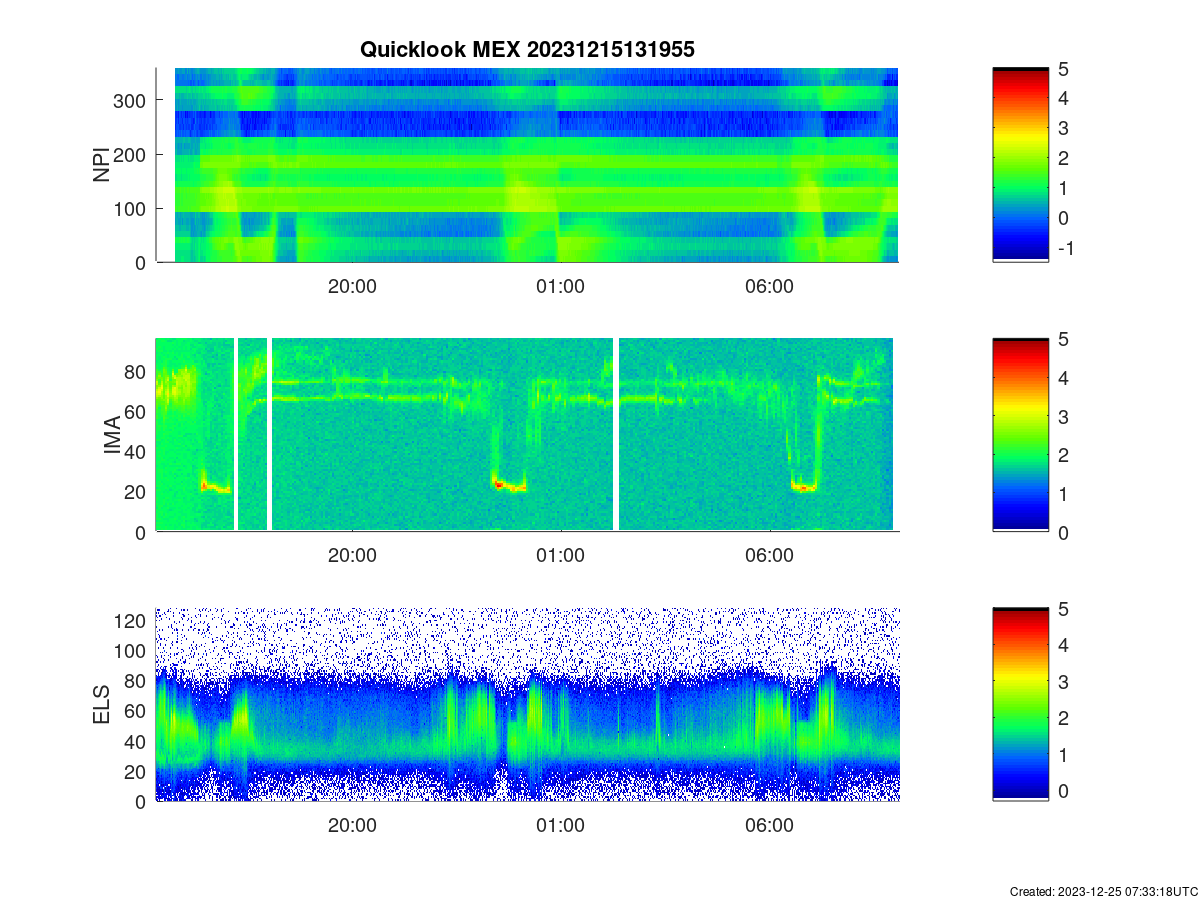Click the 06:00 tick under ELS panel

tap(769, 826)
